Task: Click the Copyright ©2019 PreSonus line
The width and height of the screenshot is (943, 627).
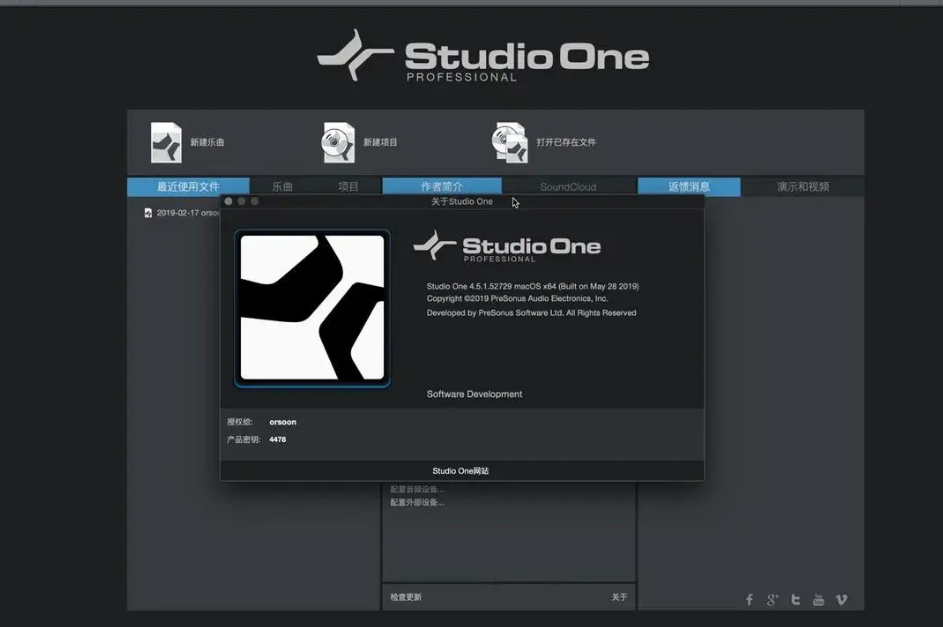Action: pos(517,298)
